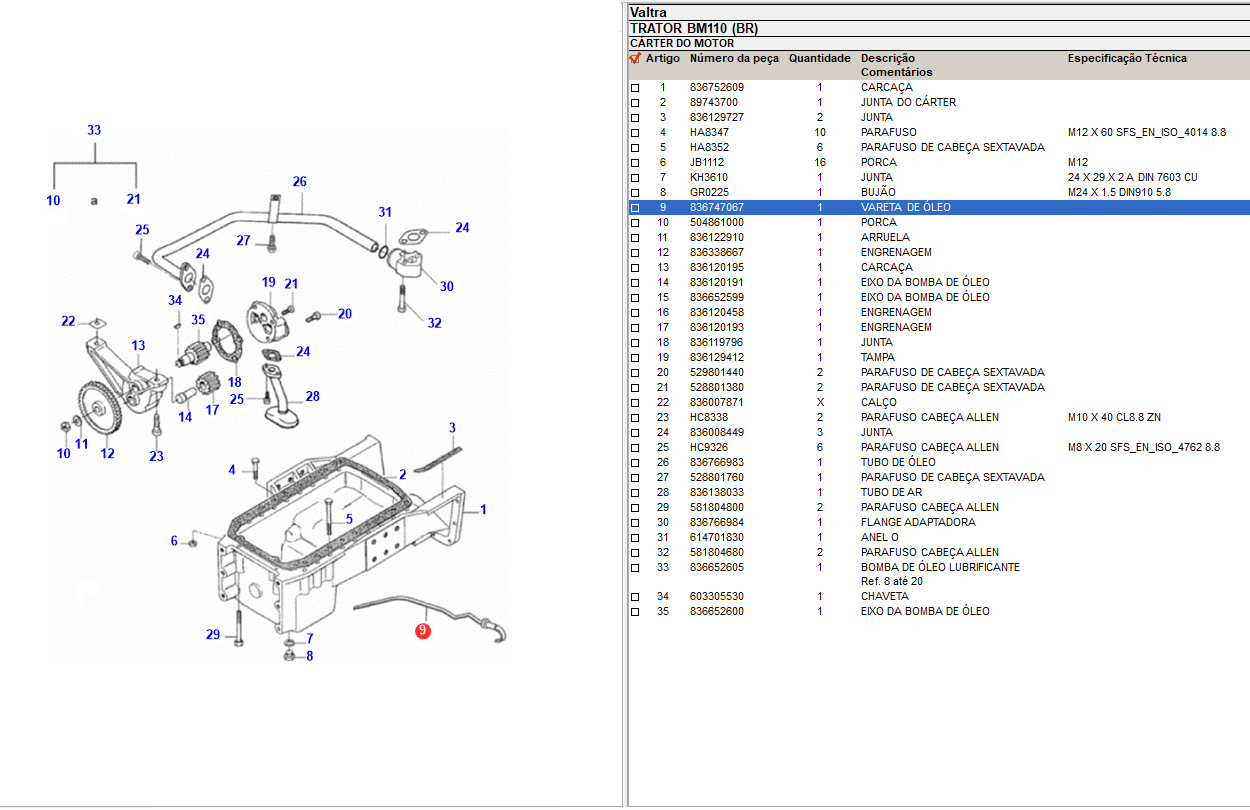Select CHAVETA row 603305530
1250x810 pixels.
[x=938, y=597]
